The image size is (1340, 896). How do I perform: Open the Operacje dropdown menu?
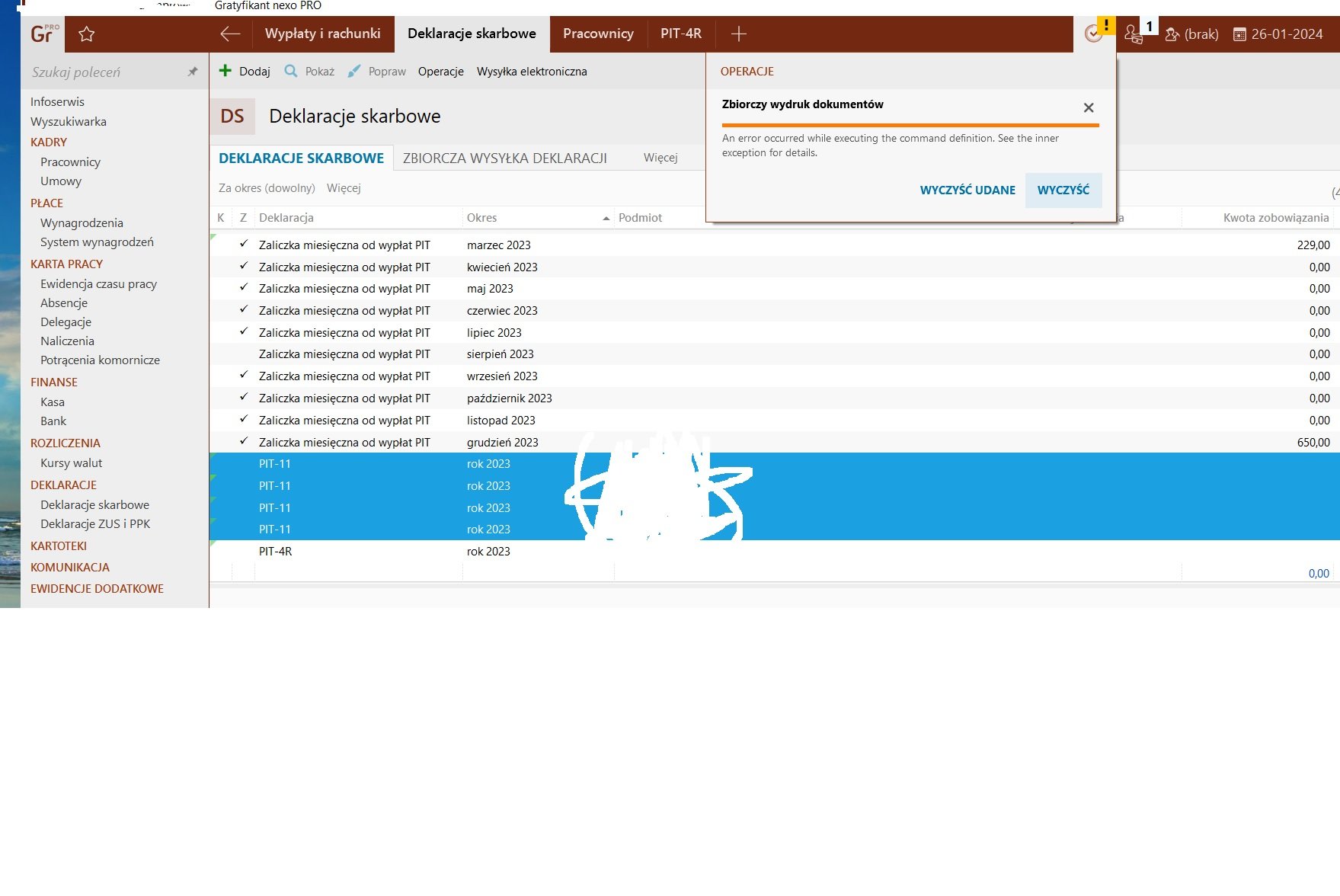coord(440,72)
